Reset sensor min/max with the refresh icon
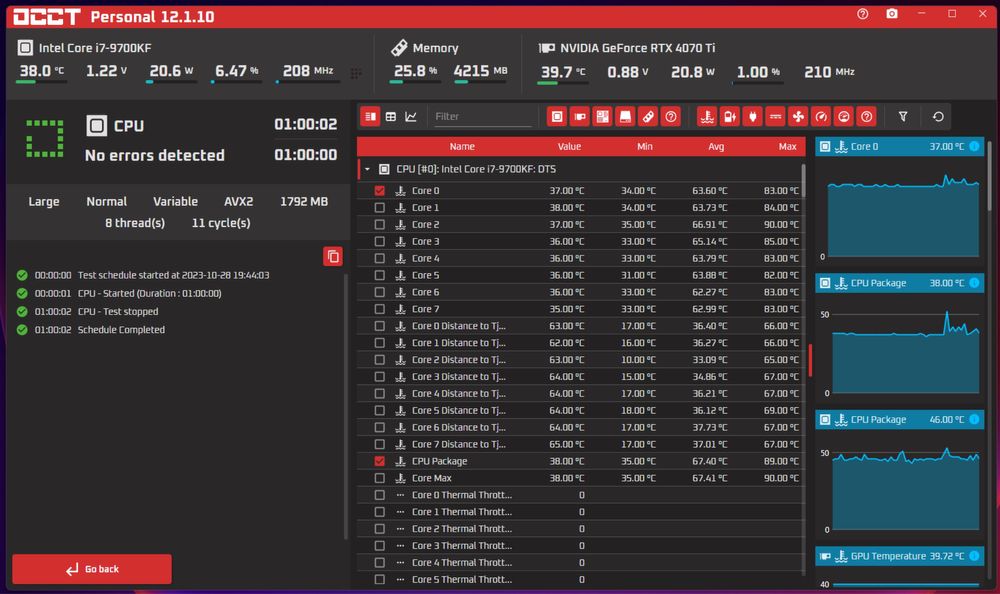The height and width of the screenshot is (594, 1000). click(938, 117)
